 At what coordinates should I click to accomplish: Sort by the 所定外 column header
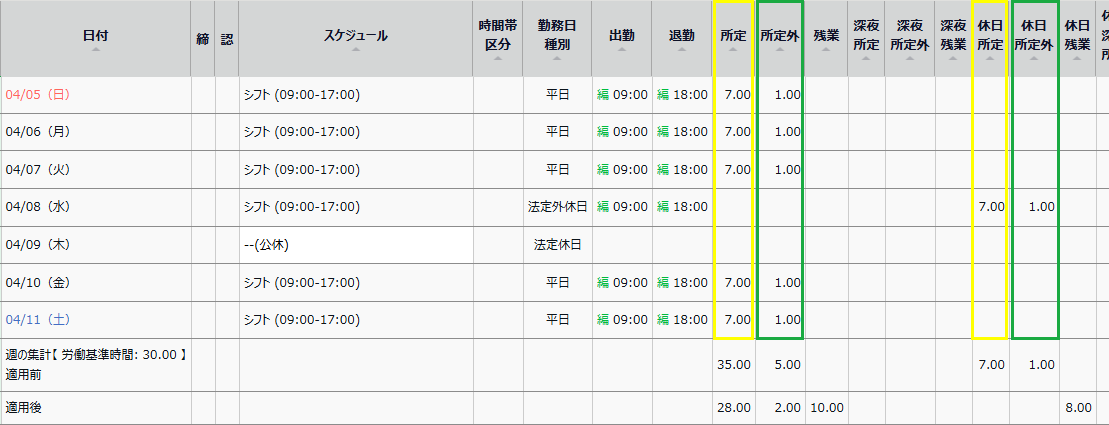coord(779,37)
